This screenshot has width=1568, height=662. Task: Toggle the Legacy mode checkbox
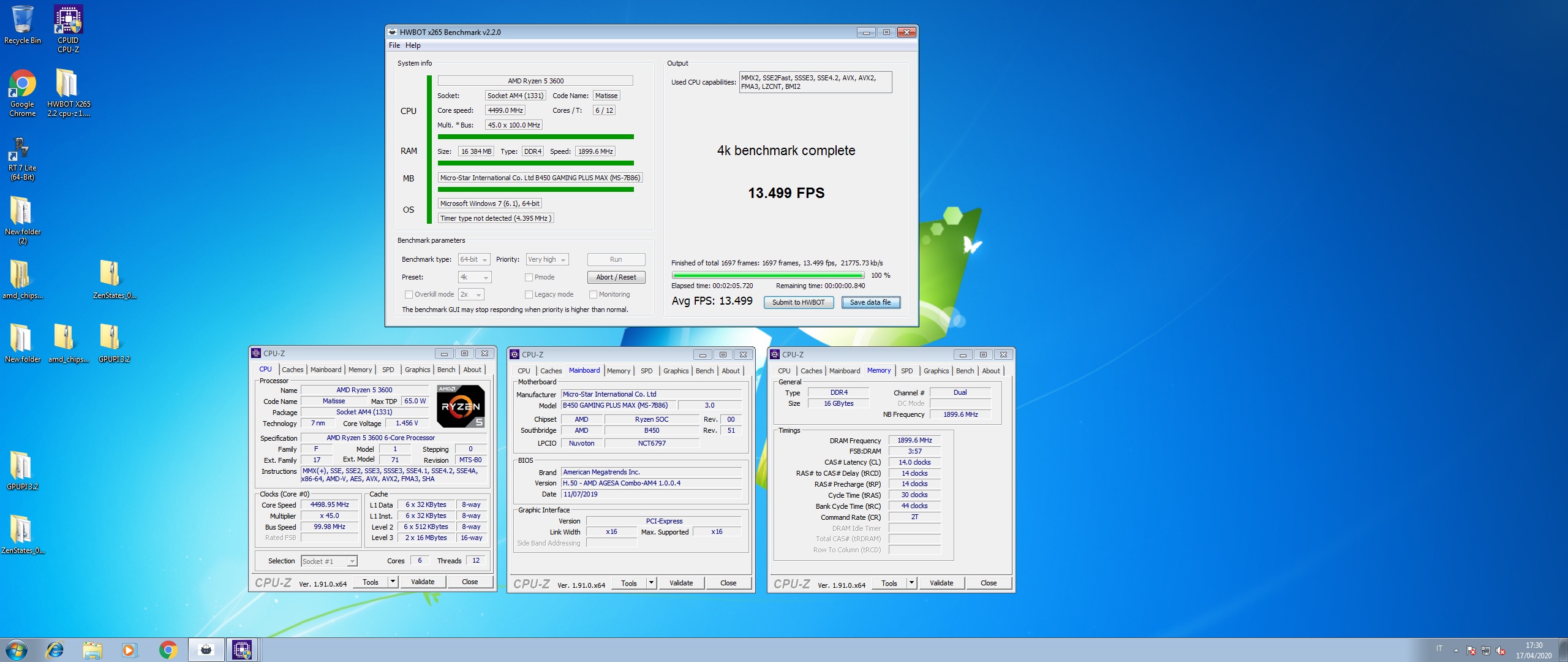click(x=529, y=294)
